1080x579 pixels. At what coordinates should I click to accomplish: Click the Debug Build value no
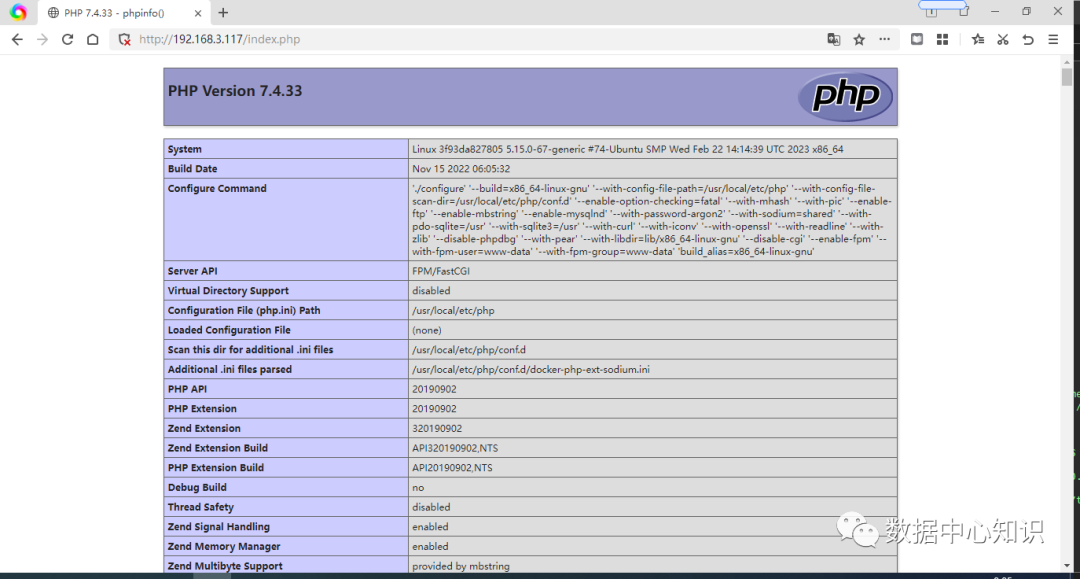[418, 487]
